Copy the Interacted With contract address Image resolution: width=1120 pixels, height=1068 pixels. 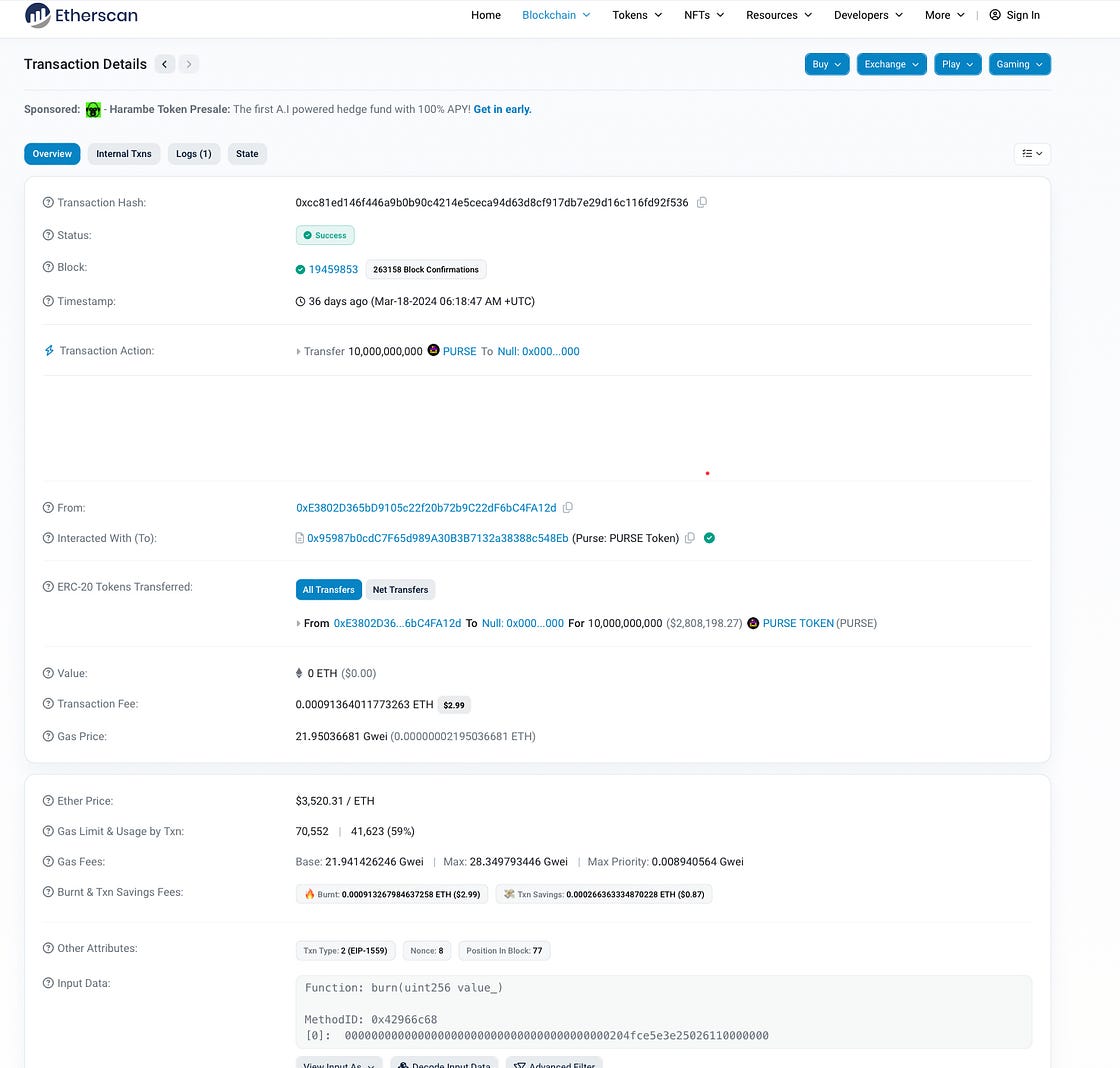pos(689,538)
